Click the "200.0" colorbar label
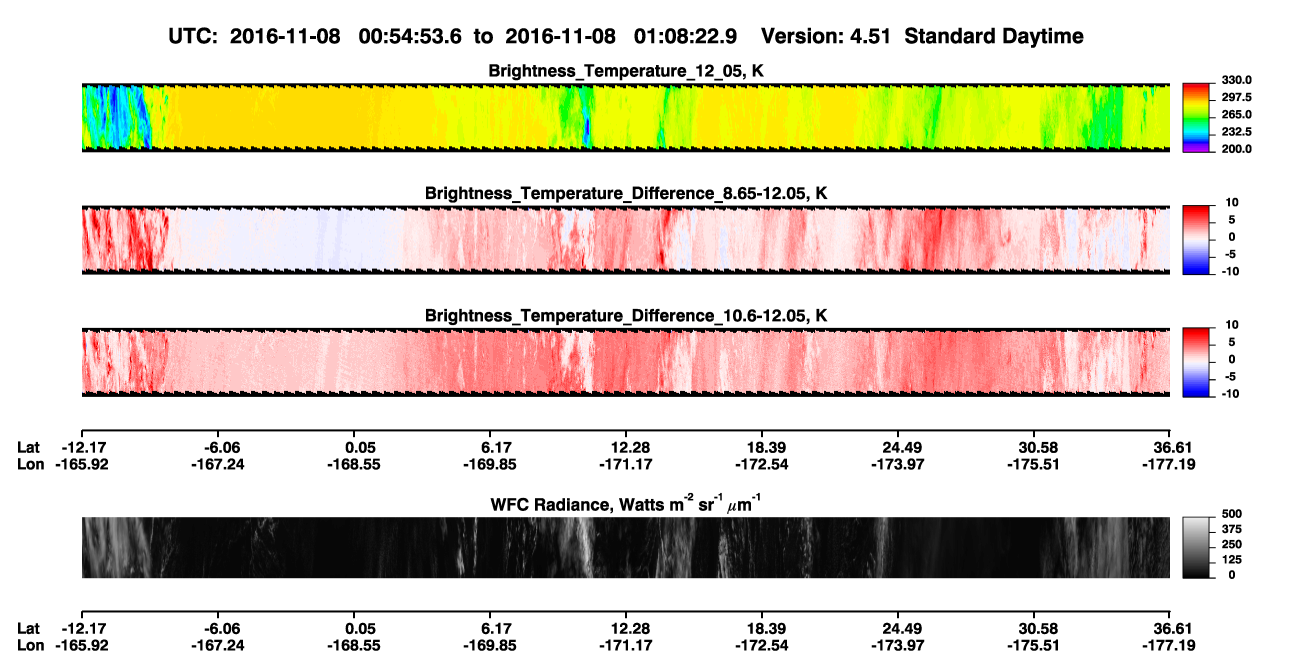The width and height of the screenshot is (1300, 667). click(1237, 148)
